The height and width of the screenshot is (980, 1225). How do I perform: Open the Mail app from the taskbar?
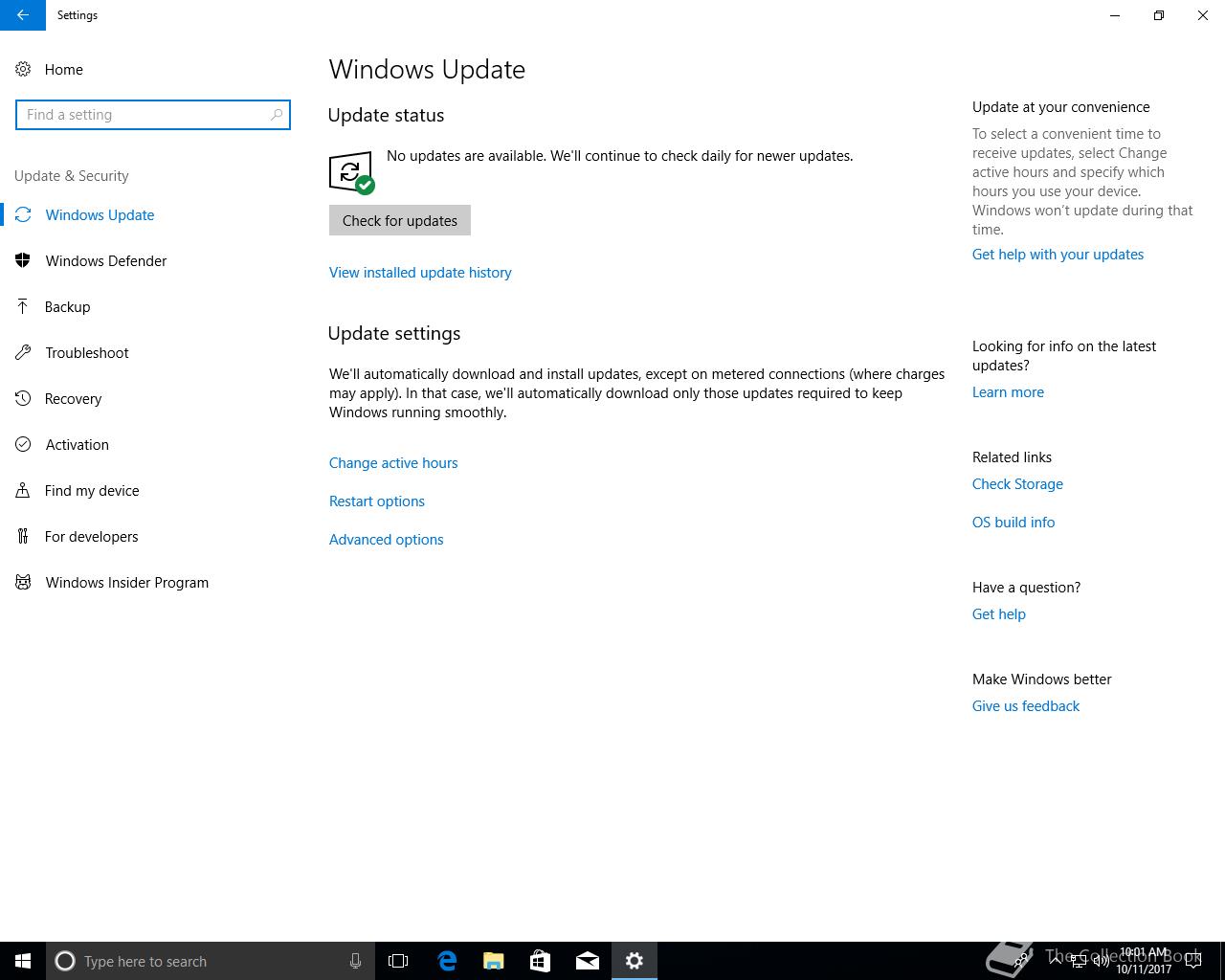(x=588, y=961)
